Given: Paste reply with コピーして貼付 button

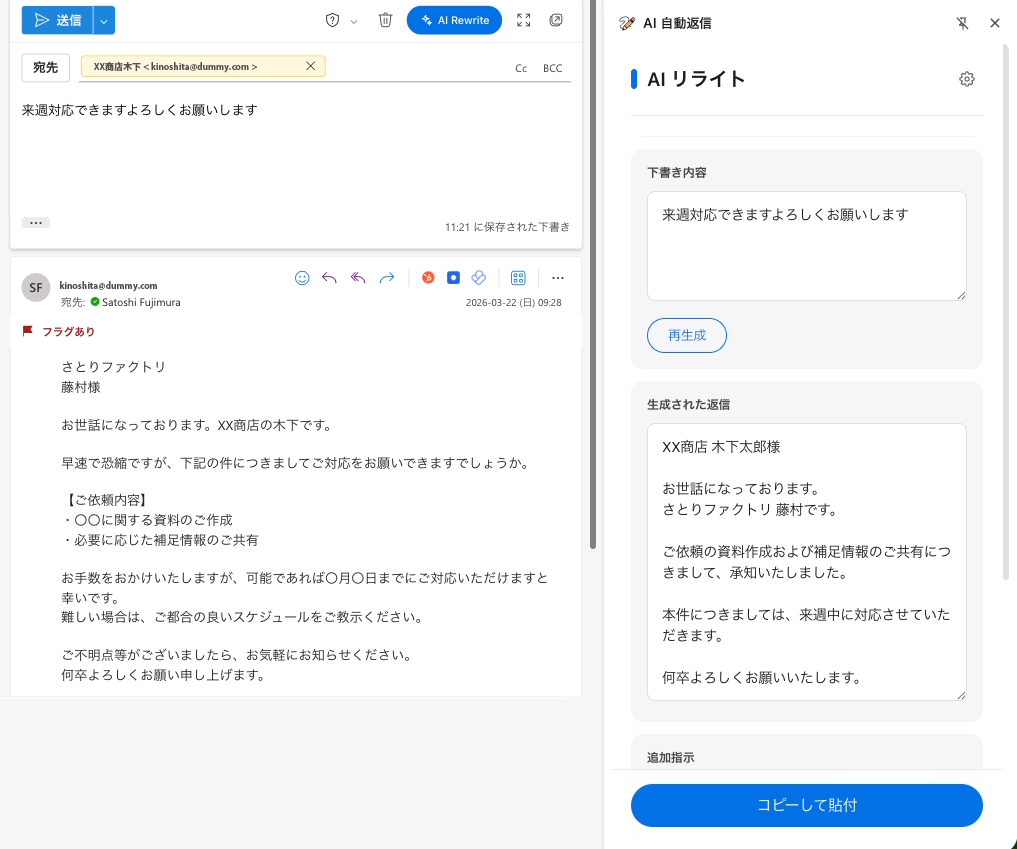Looking at the screenshot, I should point(806,805).
